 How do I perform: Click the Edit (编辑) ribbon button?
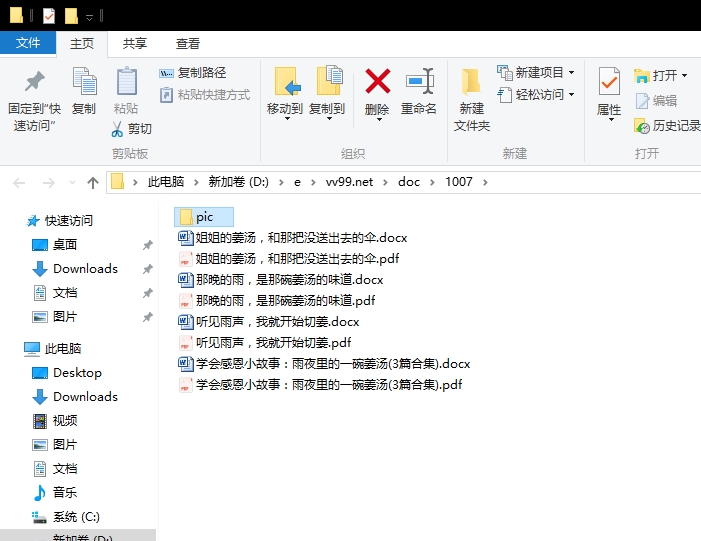[656, 101]
